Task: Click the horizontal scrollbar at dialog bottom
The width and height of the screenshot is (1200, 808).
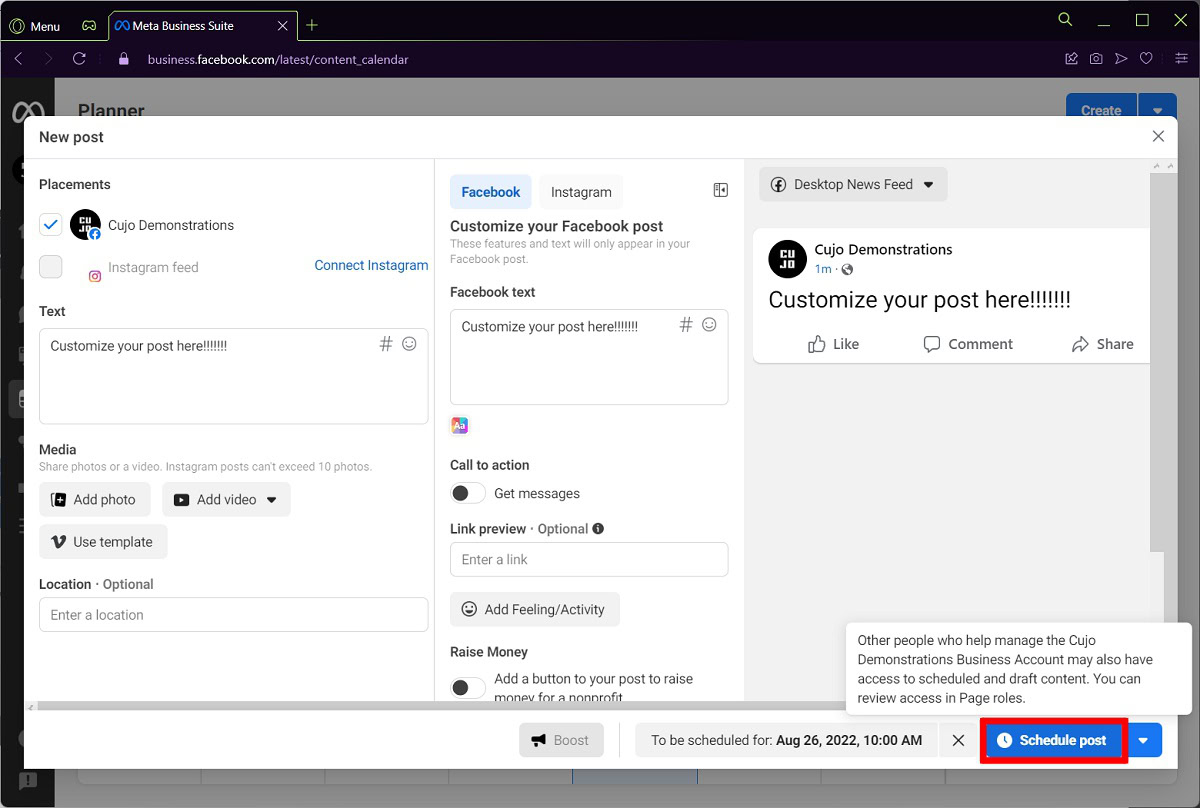Action: tap(400, 706)
